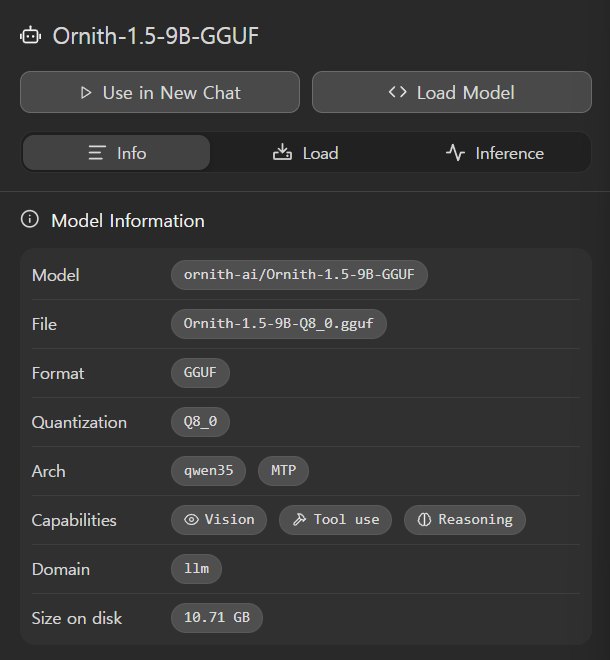Screen dimensions: 610x660
Task: Click the Size on disk label
Action: (x=77, y=618)
